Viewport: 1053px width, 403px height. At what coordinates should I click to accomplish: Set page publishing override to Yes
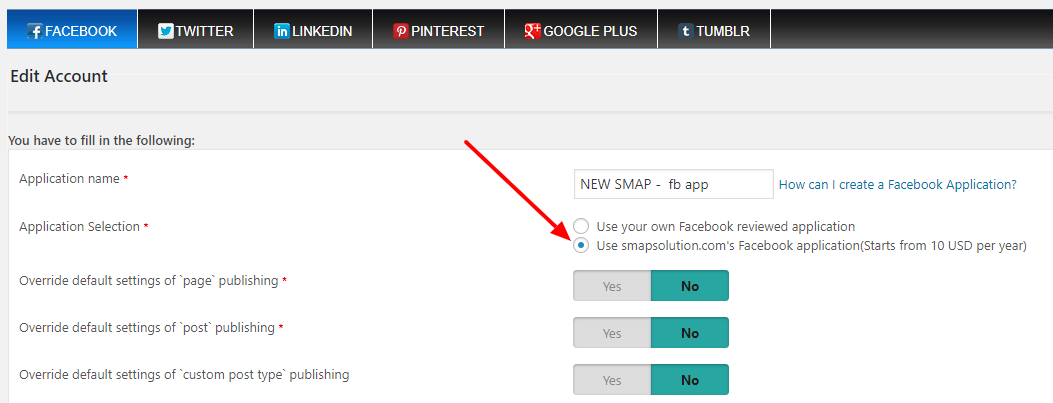click(612, 285)
